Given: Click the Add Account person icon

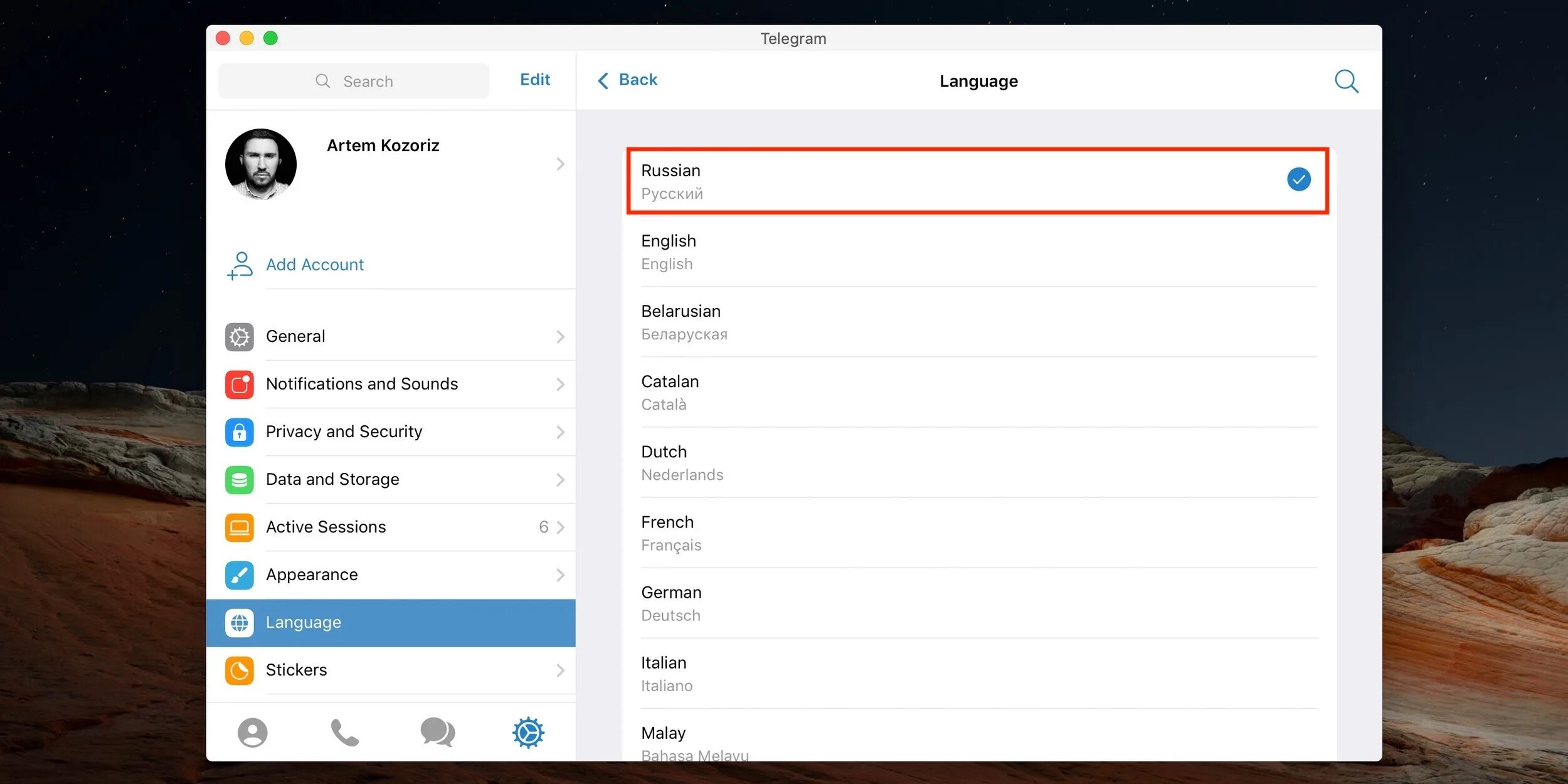Looking at the screenshot, I should coord(240,266).
